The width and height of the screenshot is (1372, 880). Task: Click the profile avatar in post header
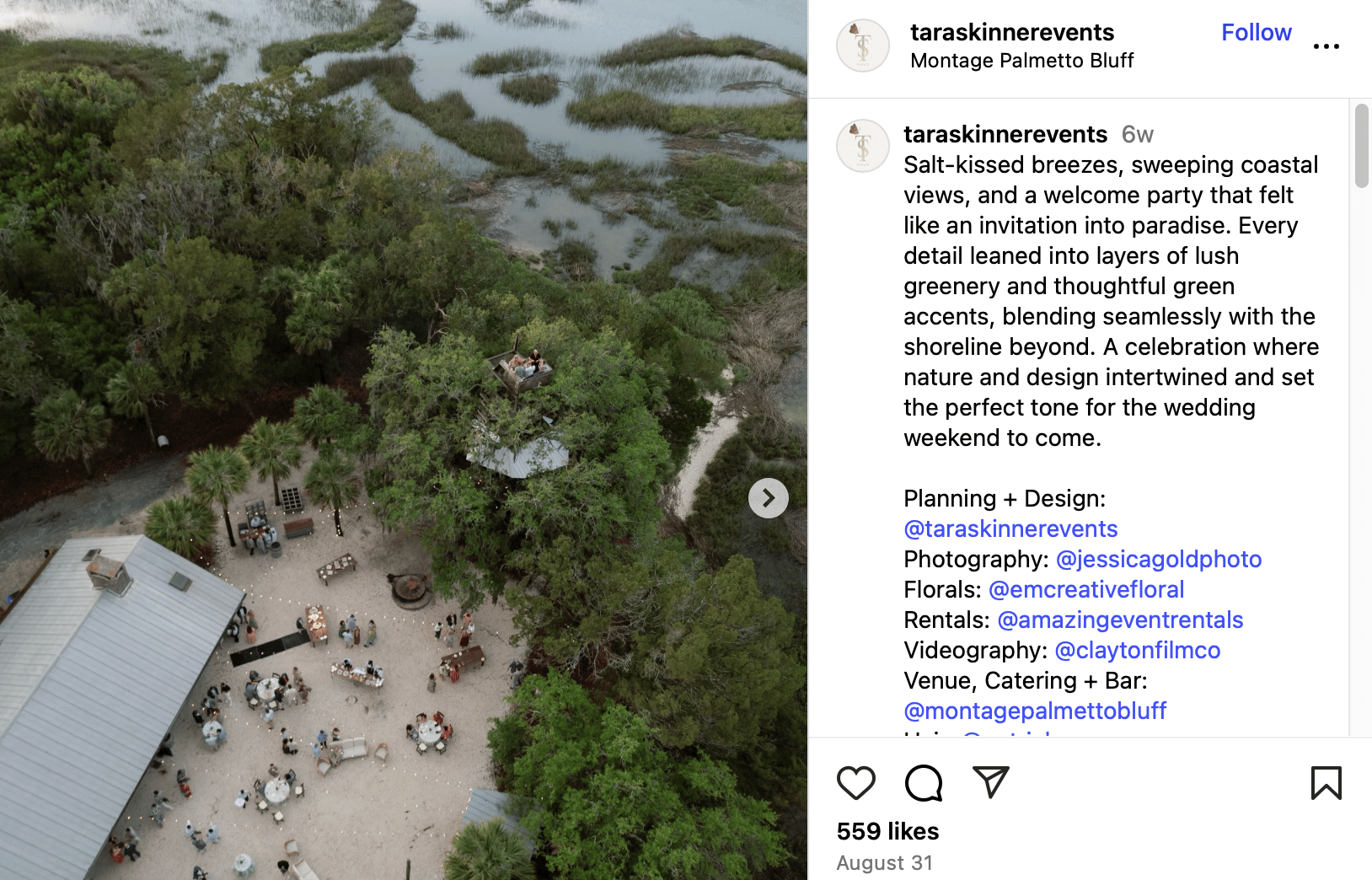[863, 46]
